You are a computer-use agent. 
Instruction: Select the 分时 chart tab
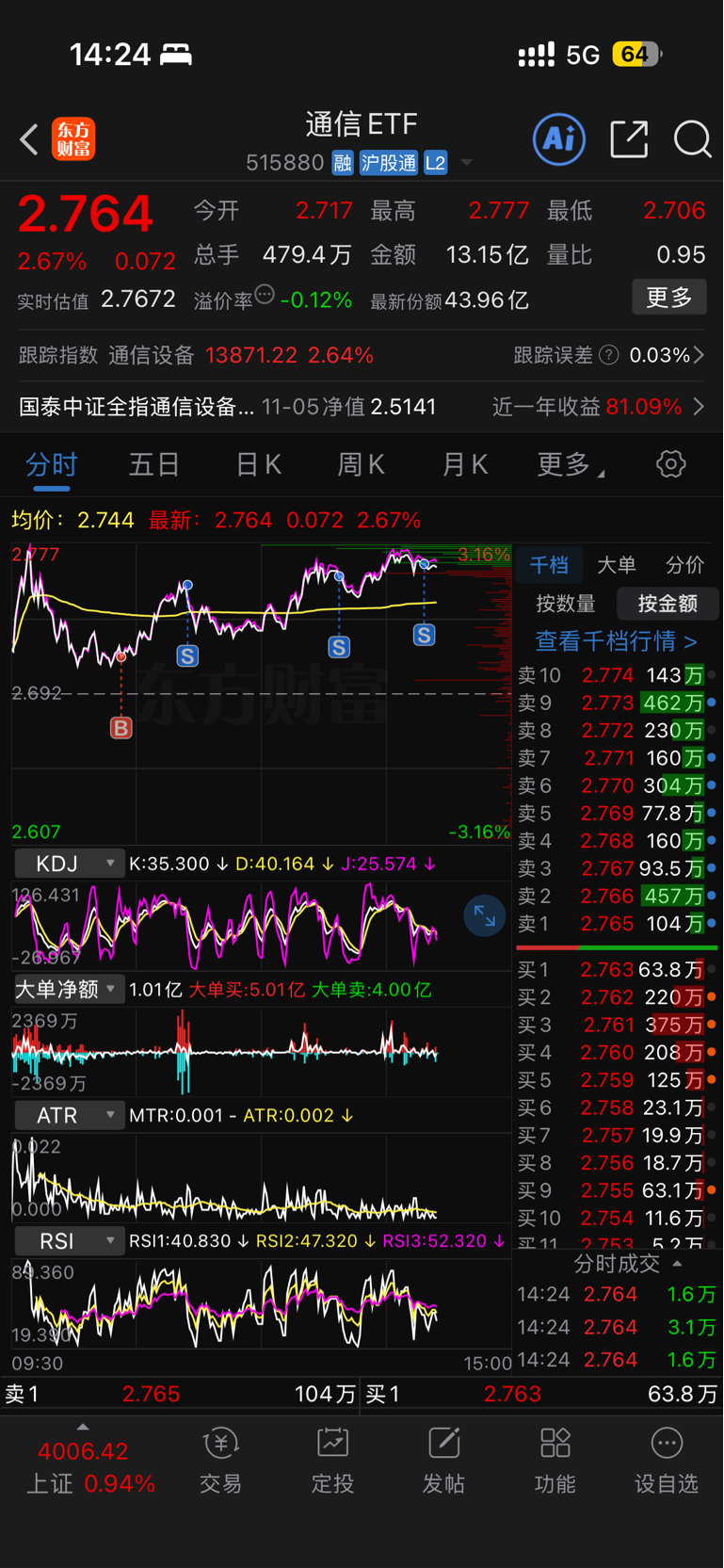tap(52, 465)
